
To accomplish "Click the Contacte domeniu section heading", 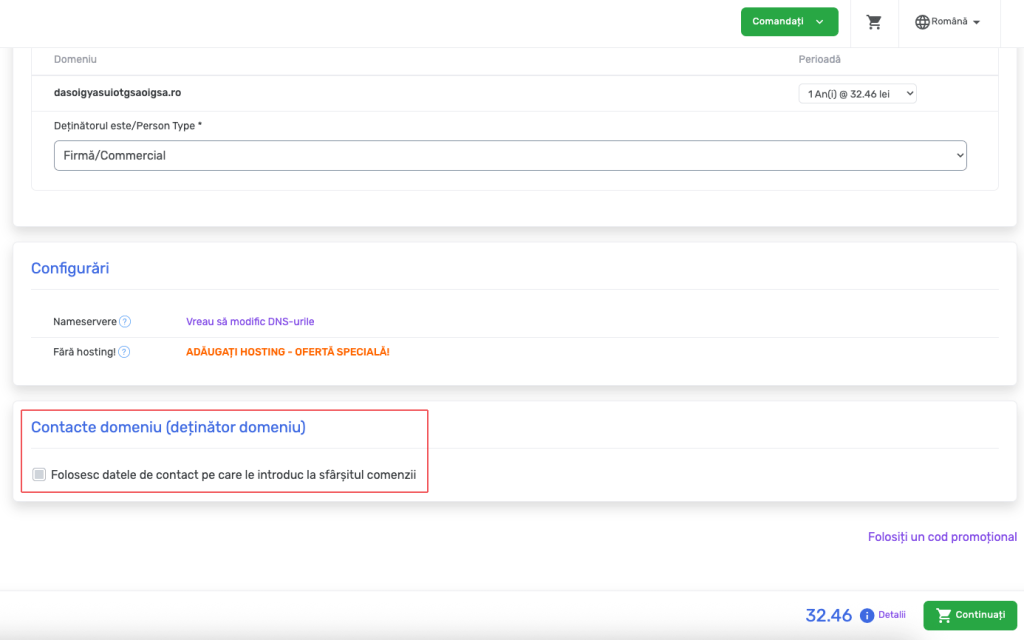I will click(x=168, y=427).
